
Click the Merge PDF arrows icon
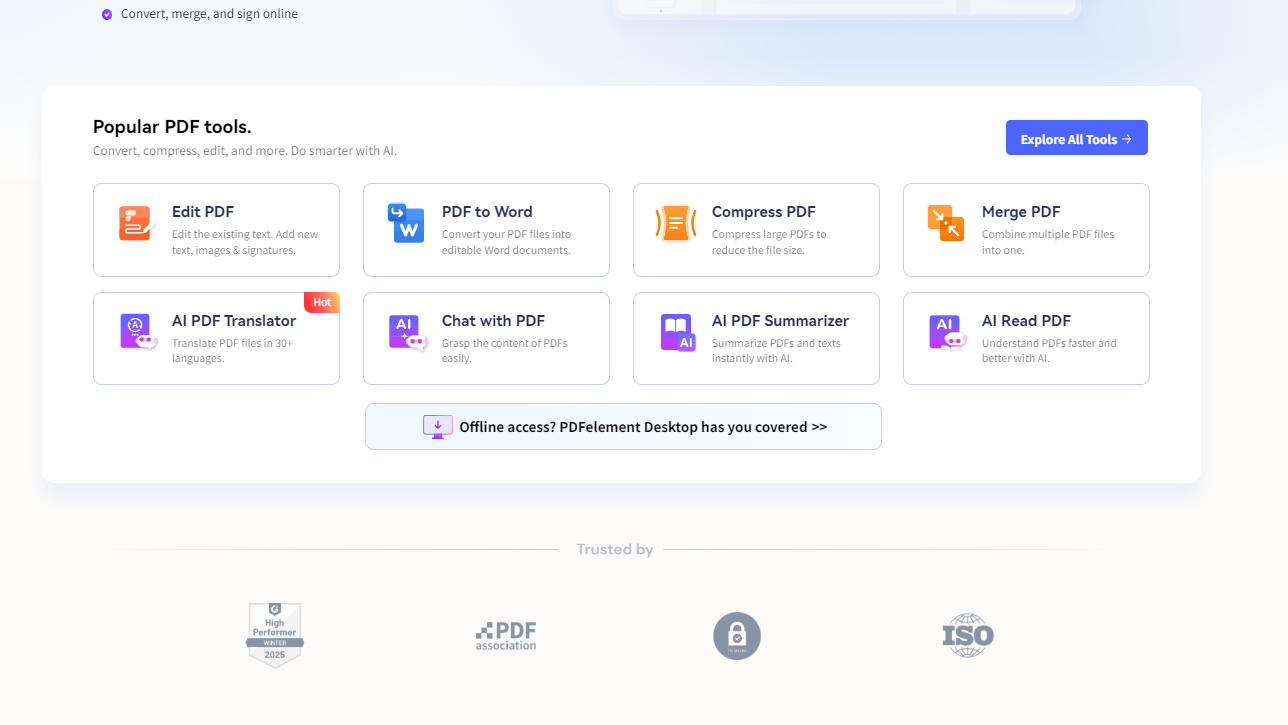click(946, 223)
